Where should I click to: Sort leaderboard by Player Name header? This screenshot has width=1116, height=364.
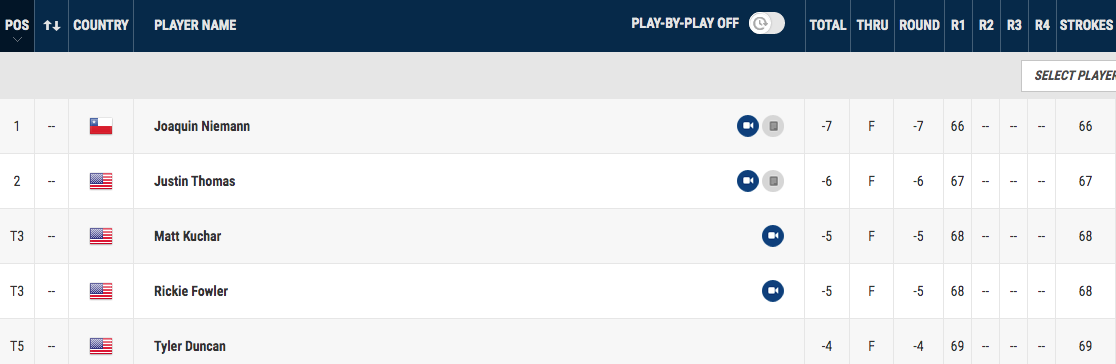tap(195, 25)
